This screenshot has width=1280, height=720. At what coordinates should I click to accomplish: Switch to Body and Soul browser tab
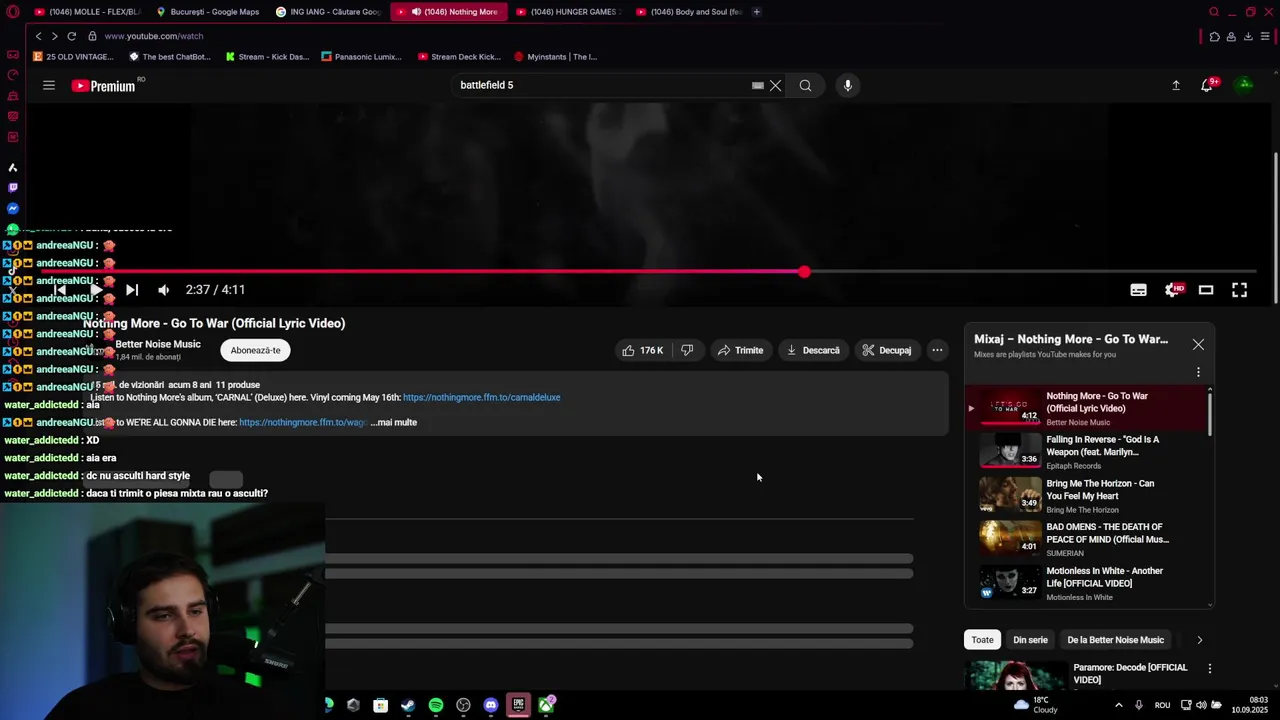click(688, 12)
